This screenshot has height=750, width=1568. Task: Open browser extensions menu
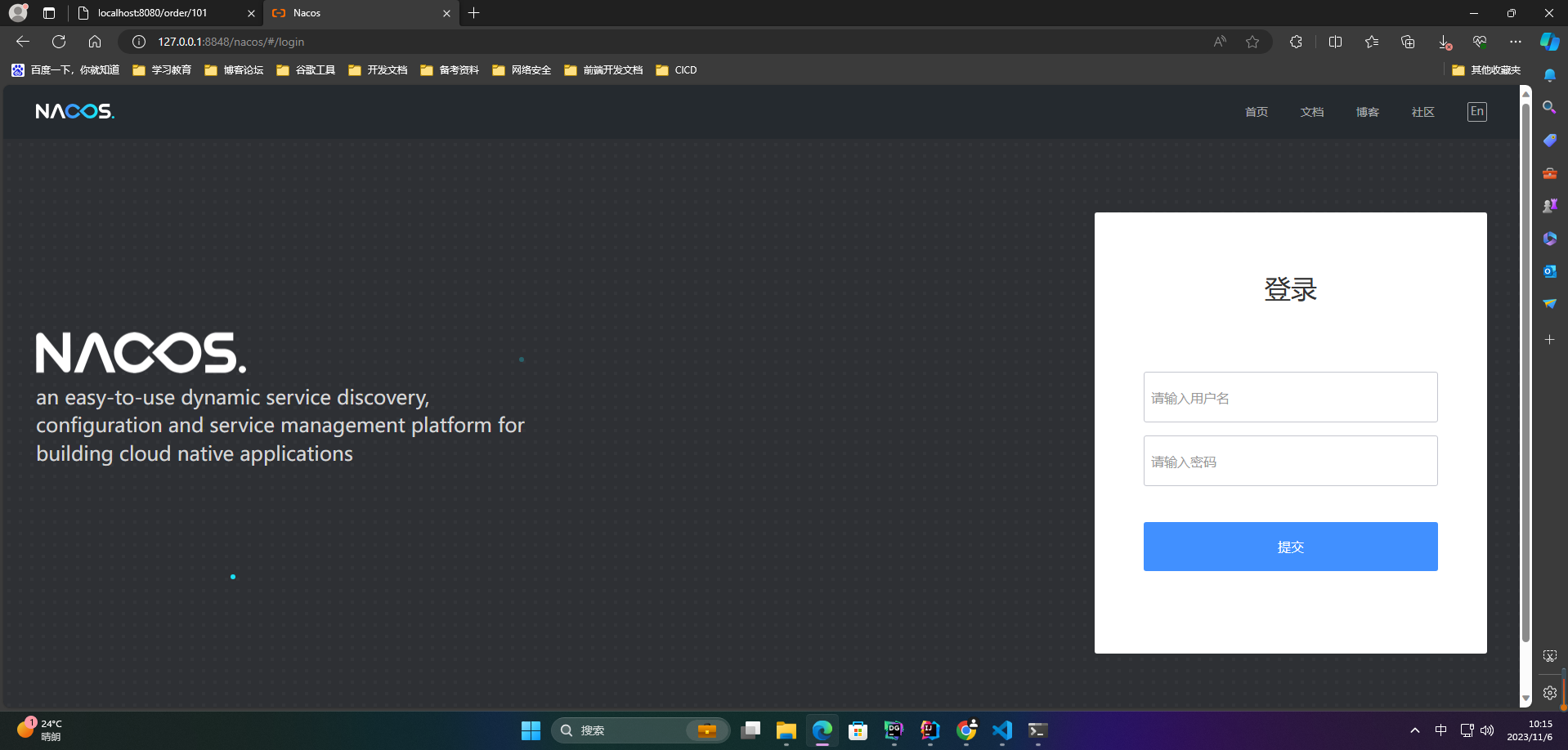(x=1296, y=42)
